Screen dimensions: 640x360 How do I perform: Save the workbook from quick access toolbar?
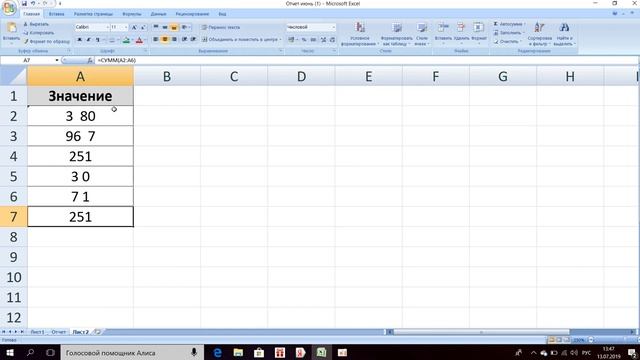24,4
